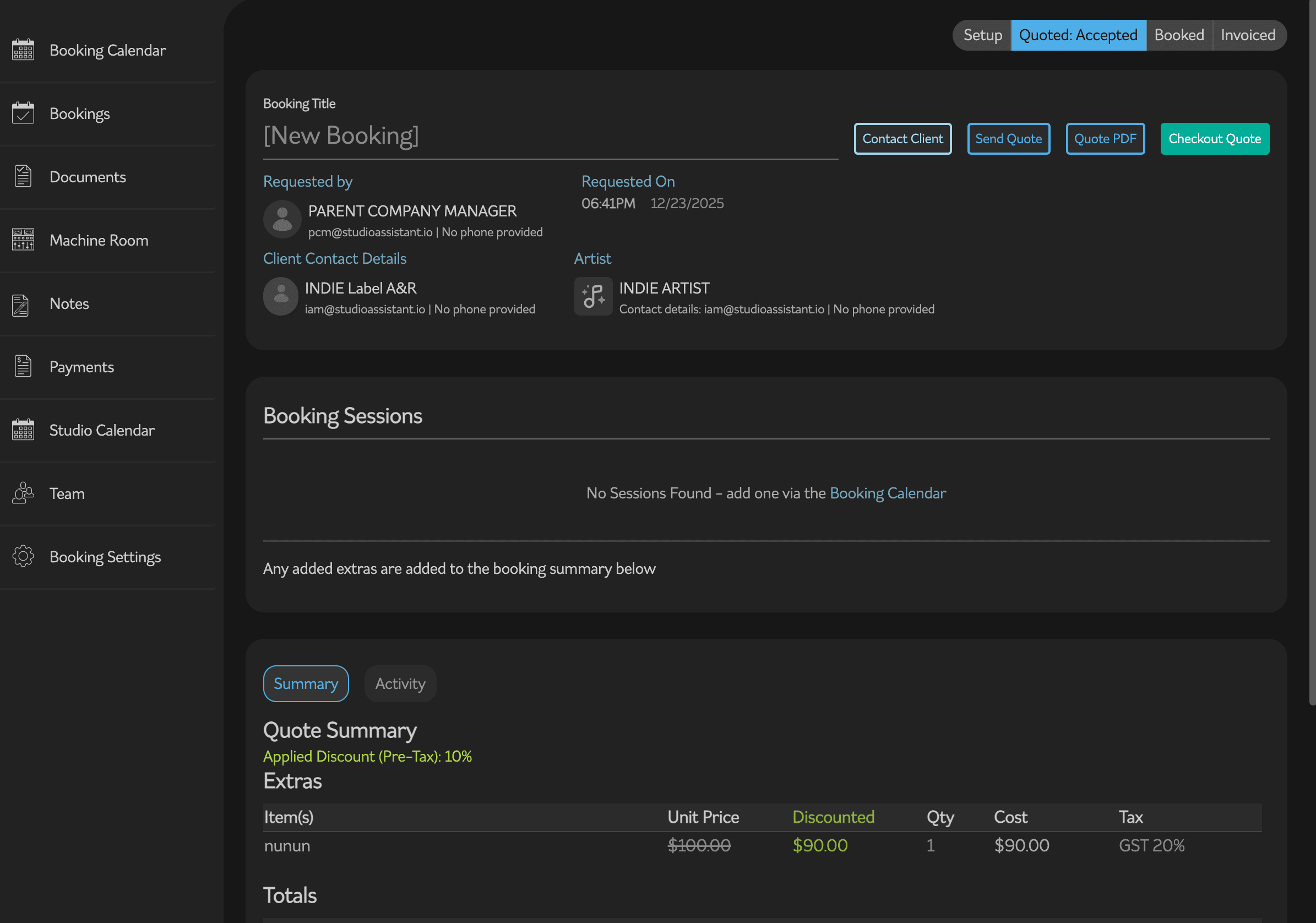This screenshot has width=1316, height=923.
Task: Click the nunun extras item
Action: pos(287,845)
